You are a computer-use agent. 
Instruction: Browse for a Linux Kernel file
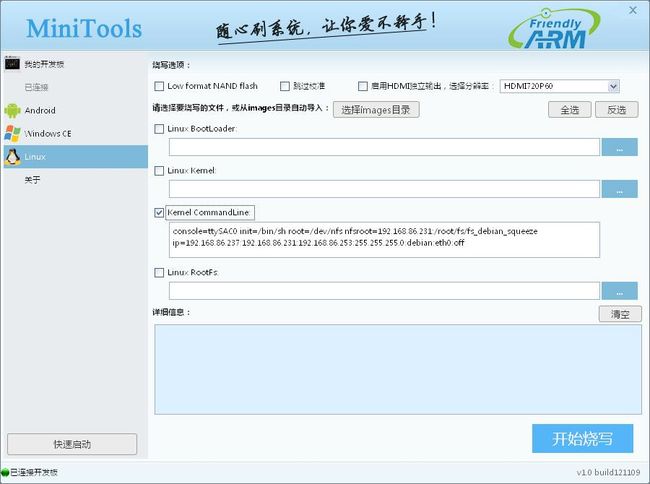pyautogui.click(x=620, y=189)
